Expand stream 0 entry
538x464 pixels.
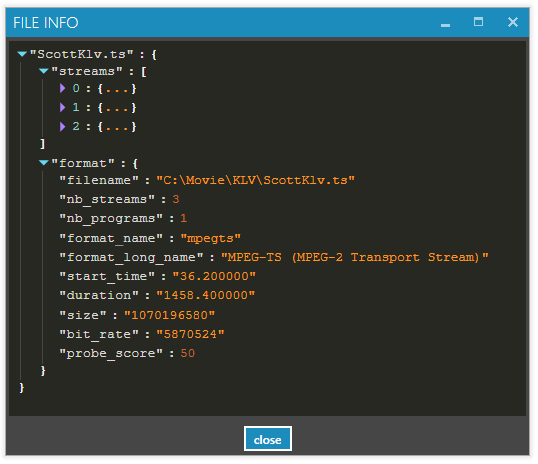(x=62, y=89)
